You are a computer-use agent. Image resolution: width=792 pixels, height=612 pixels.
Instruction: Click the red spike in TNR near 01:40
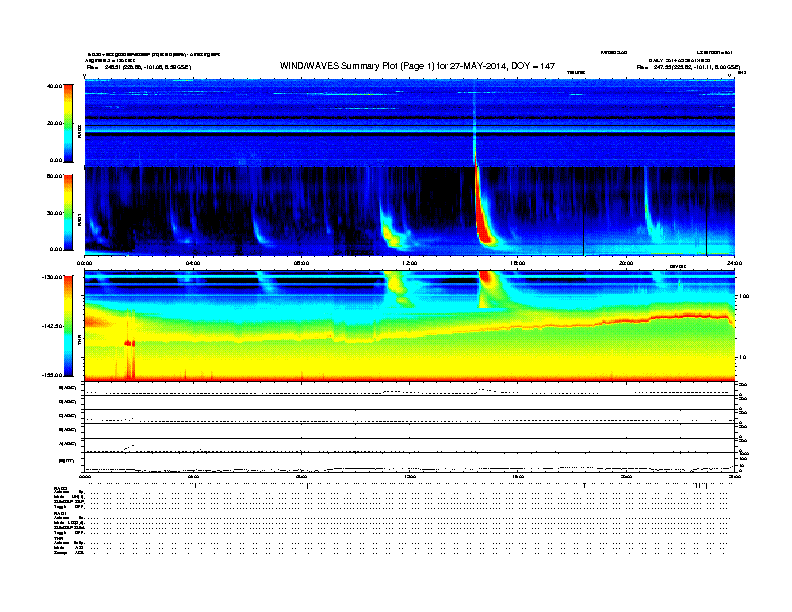pyautogui.click(x=130, y=343)
